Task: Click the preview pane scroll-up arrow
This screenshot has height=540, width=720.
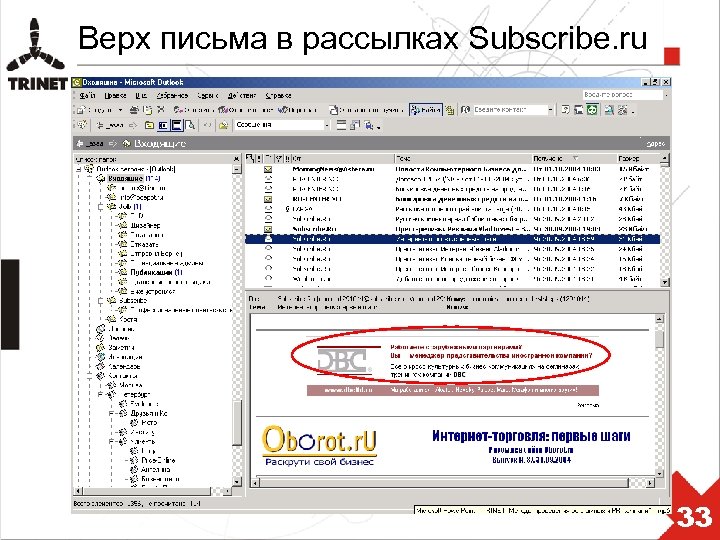Action: coord(660,319)
